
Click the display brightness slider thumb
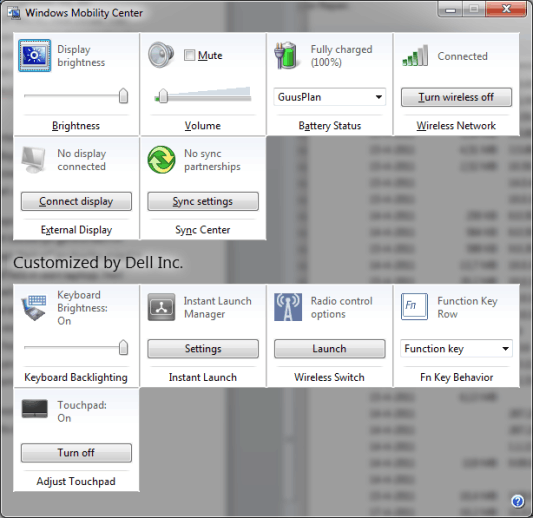coord(123,96)
